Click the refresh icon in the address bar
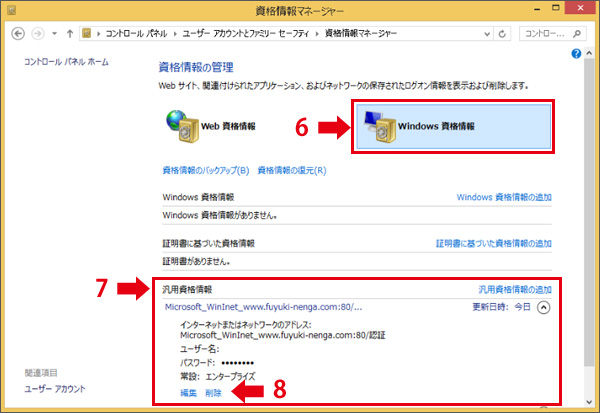Screen dimensions: 600x413 [x=502, y=34]
